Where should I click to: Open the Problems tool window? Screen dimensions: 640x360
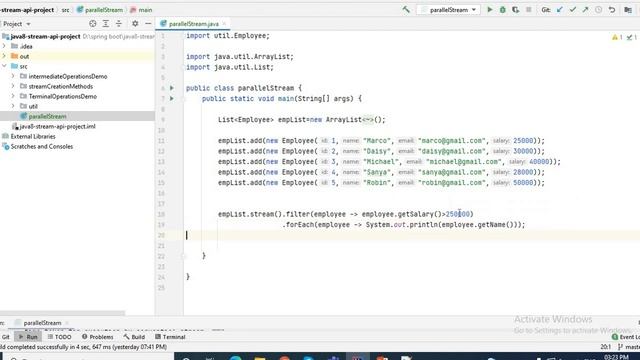98,337
